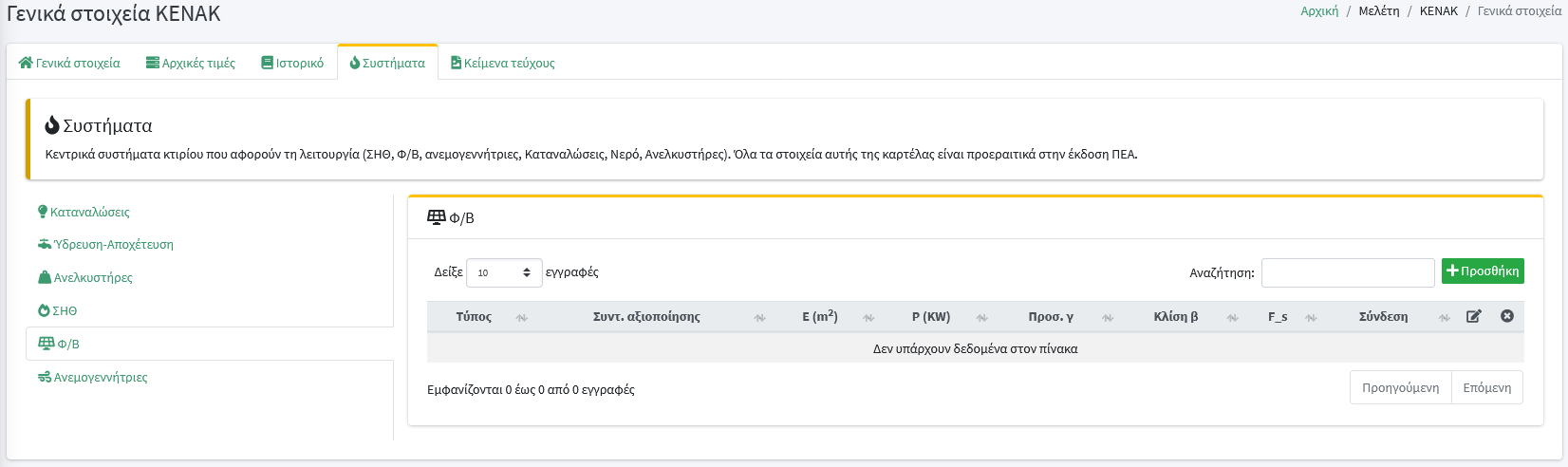This screenshot has height=467, width=1568.
Task: Sort by Συντ. αξιοποίησης column arrows
Action: 759,318
